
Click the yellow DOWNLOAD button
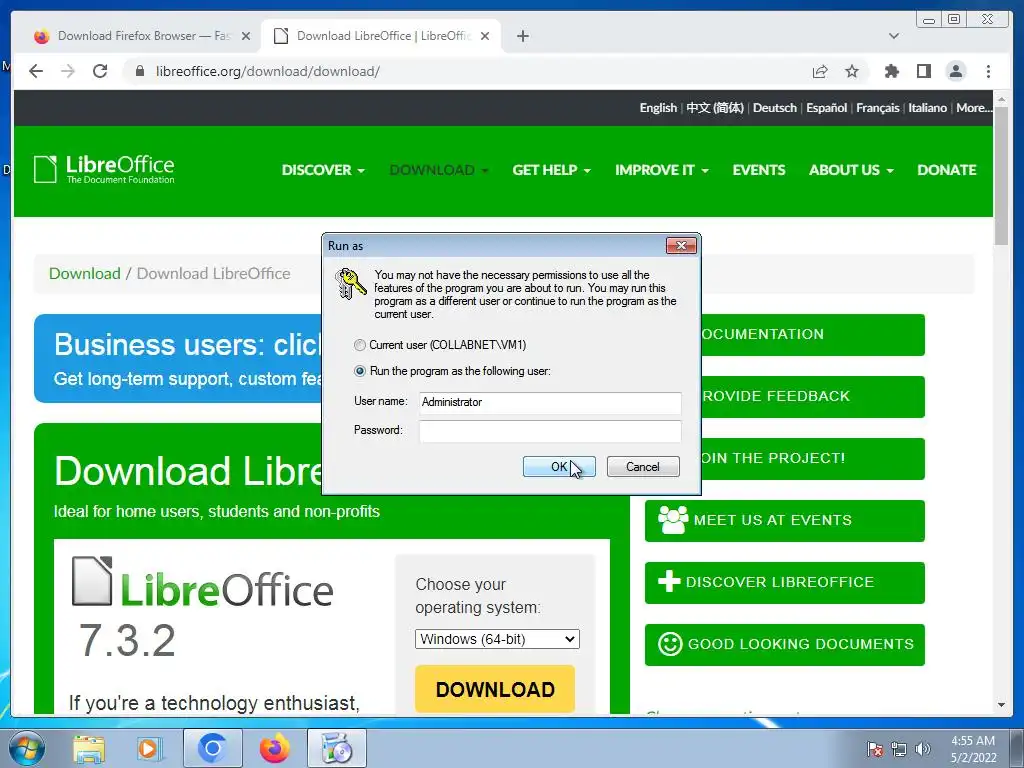coord(495,689)
